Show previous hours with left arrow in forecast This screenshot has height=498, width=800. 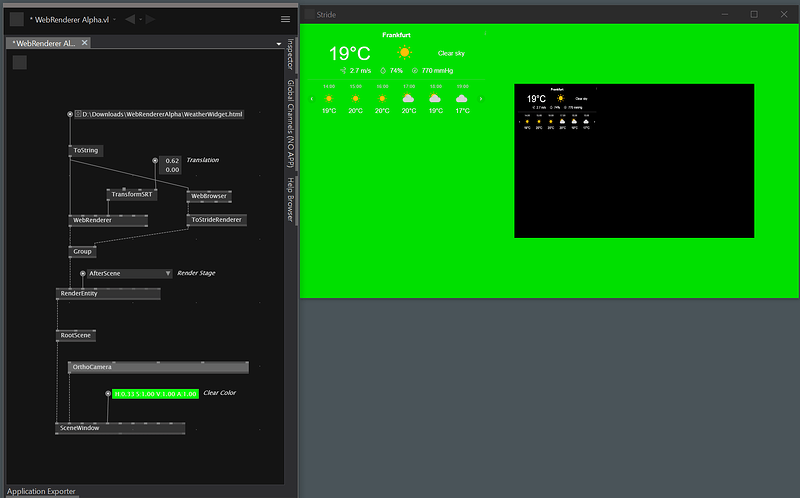tap(312, 99)
